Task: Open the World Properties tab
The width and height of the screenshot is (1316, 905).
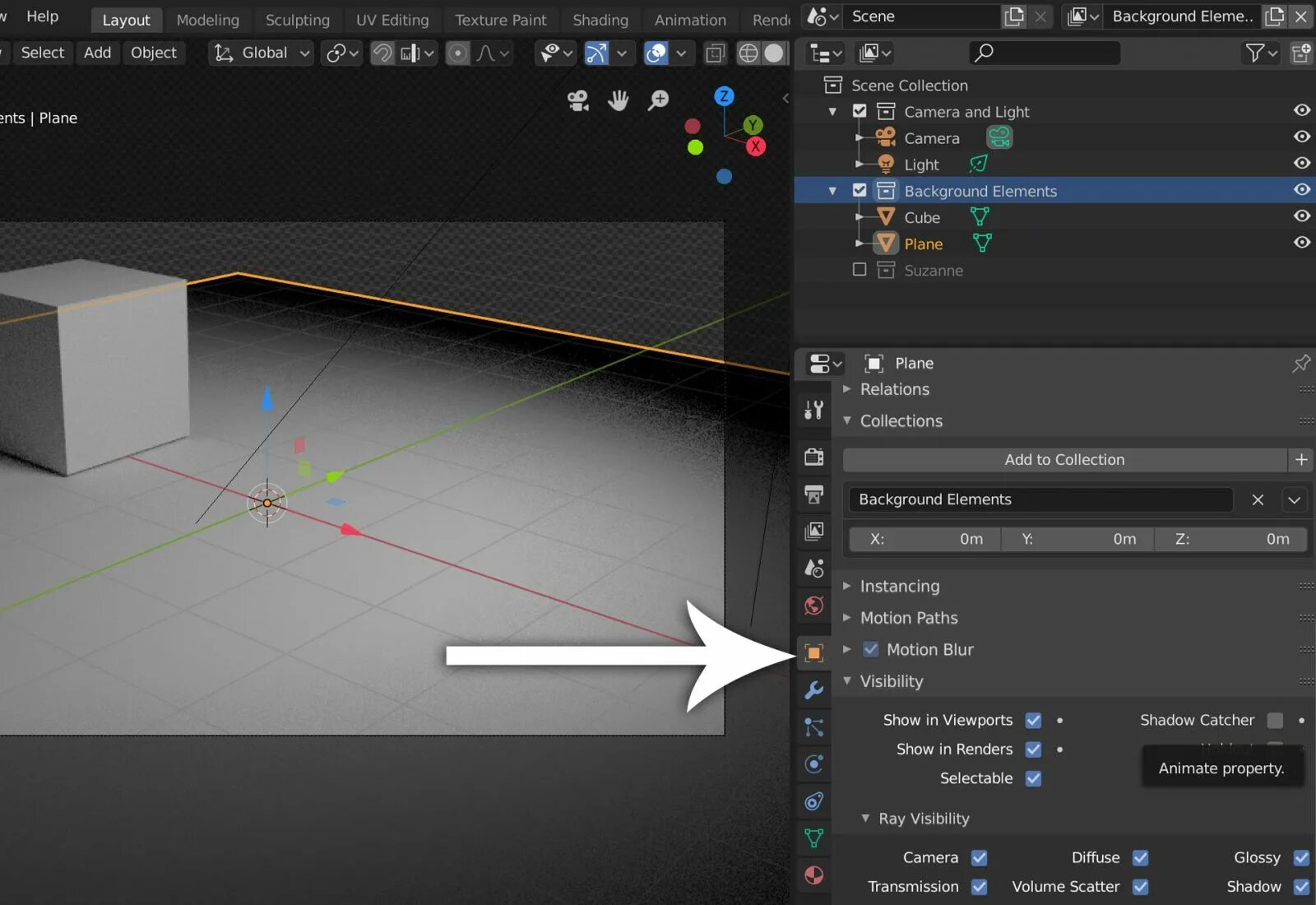Action: [813, 606]
